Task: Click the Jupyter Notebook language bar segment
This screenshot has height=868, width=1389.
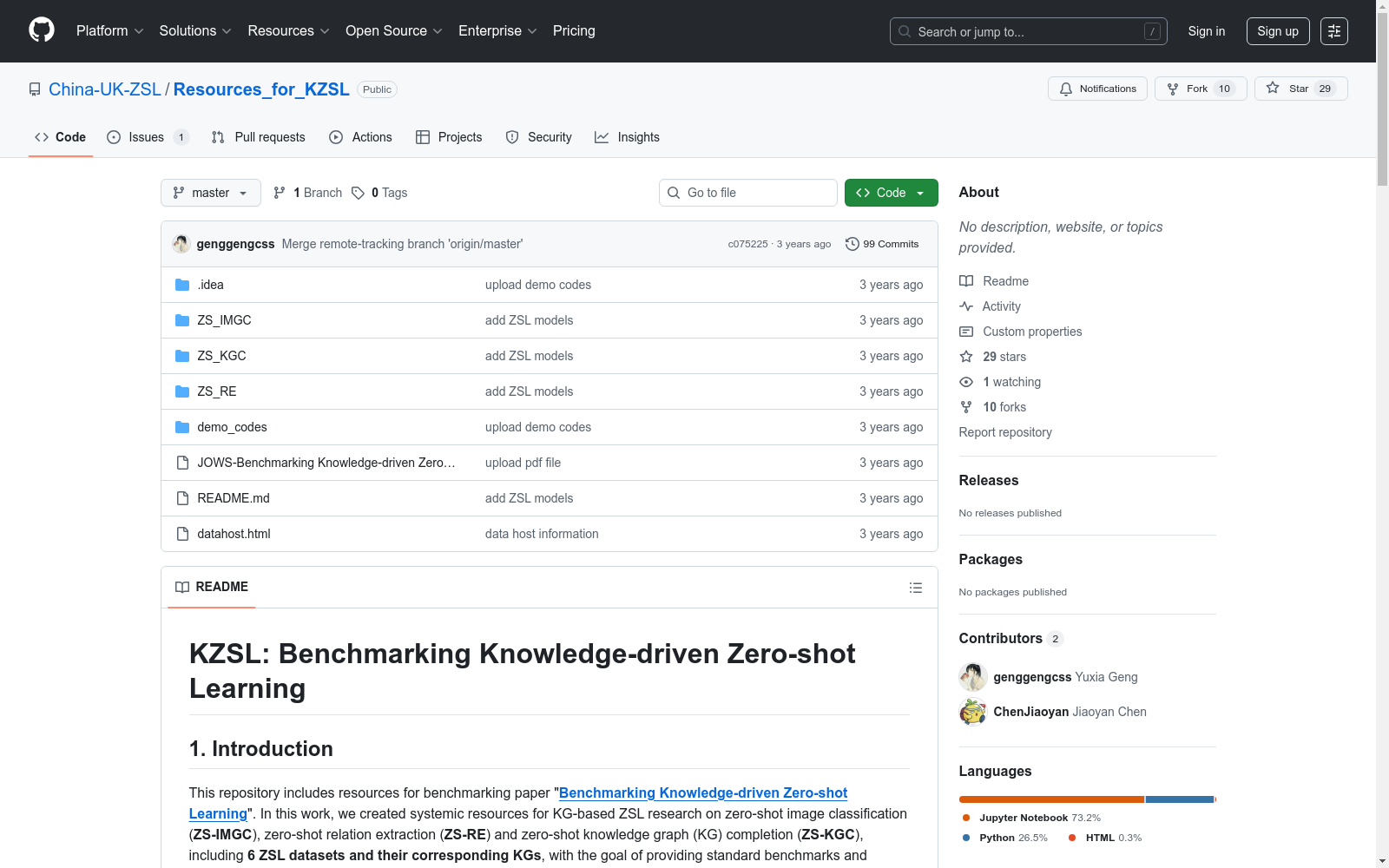Action: pyautogui.click(x=1051, y=799)
